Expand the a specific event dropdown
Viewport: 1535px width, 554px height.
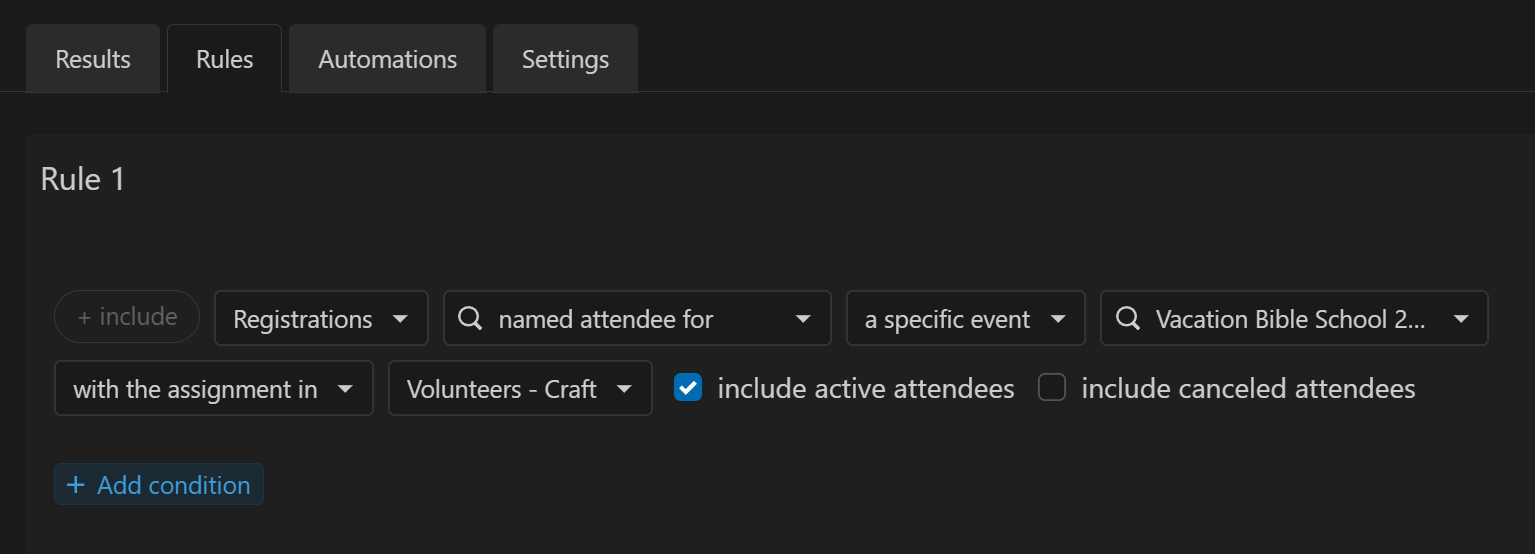965,319
